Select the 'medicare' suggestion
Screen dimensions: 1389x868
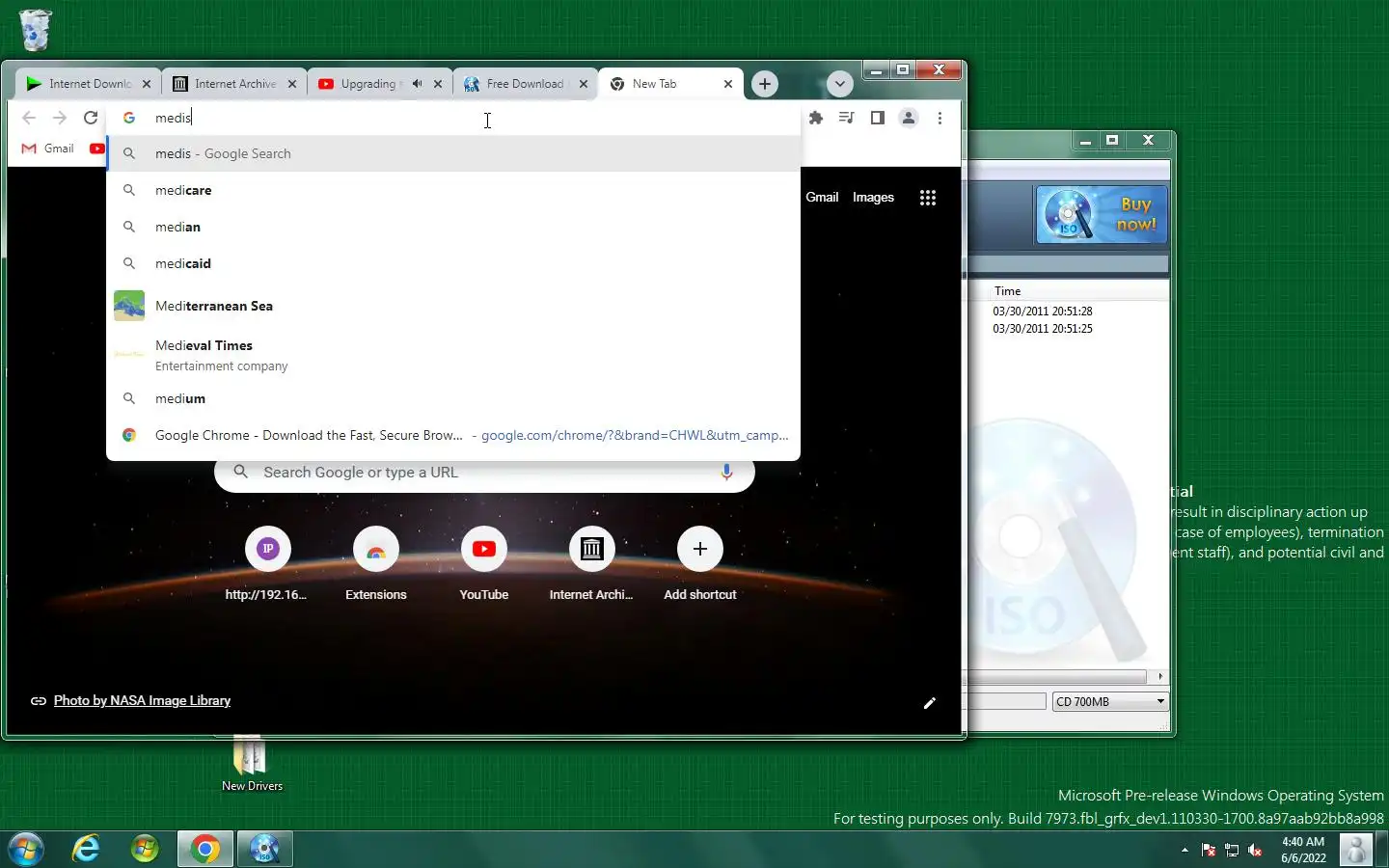[453, 190]
